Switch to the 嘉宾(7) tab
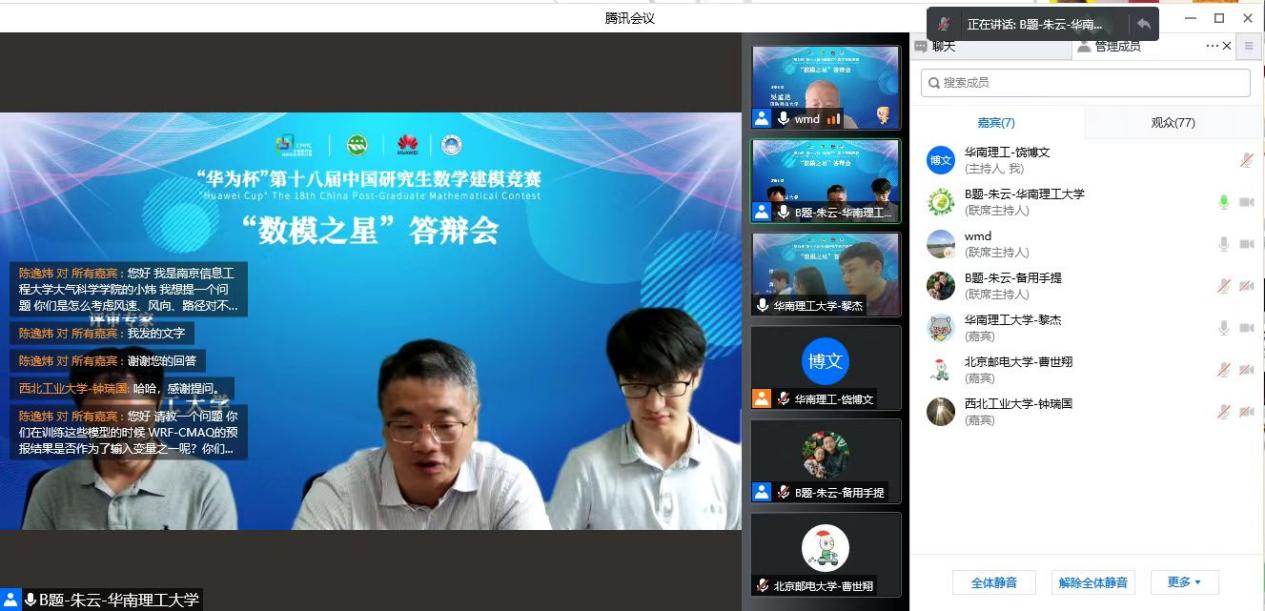The height and width of the screenshot is (611, 1265). coord(996,123)
